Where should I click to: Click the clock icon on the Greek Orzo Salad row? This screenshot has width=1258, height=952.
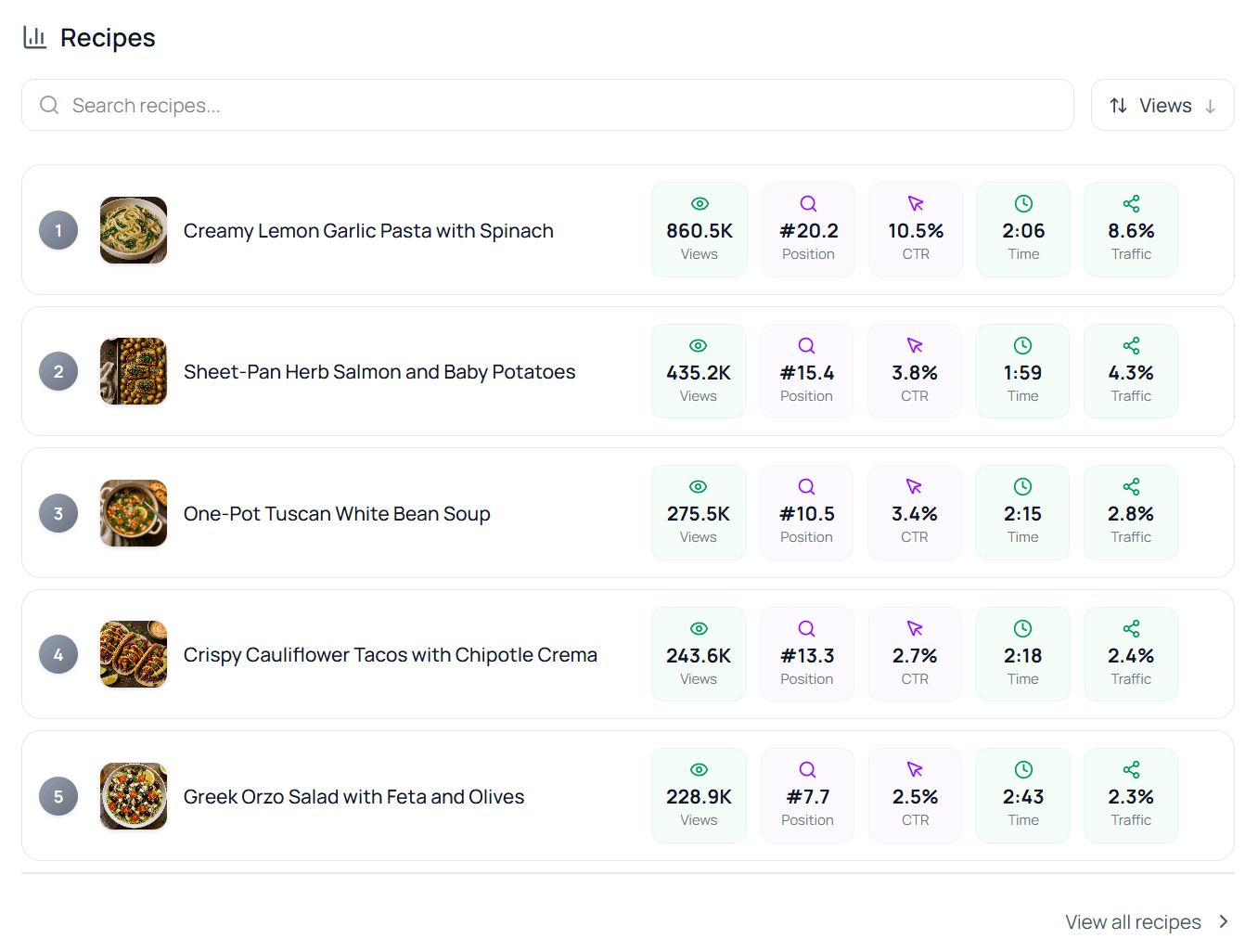click(1022, 769)
